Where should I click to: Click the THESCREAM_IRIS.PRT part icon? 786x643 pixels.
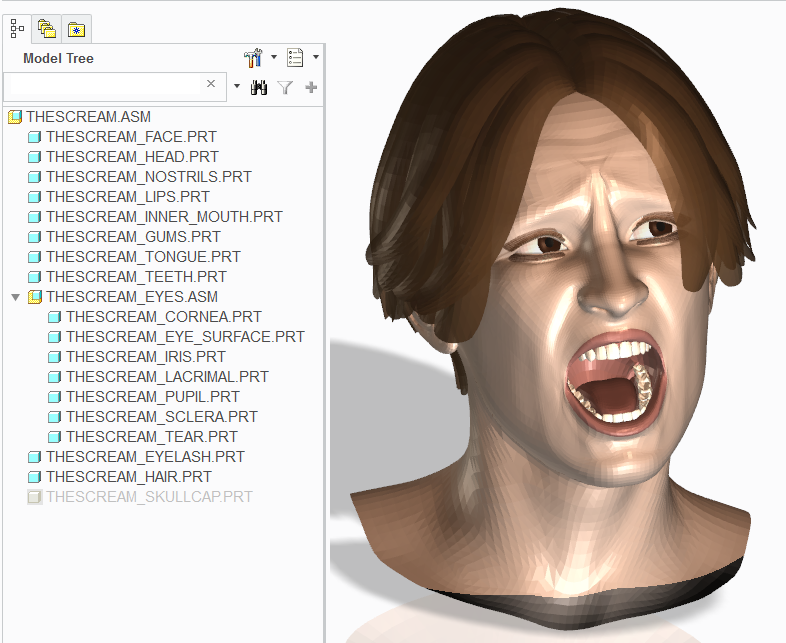[x=54, y=357]
